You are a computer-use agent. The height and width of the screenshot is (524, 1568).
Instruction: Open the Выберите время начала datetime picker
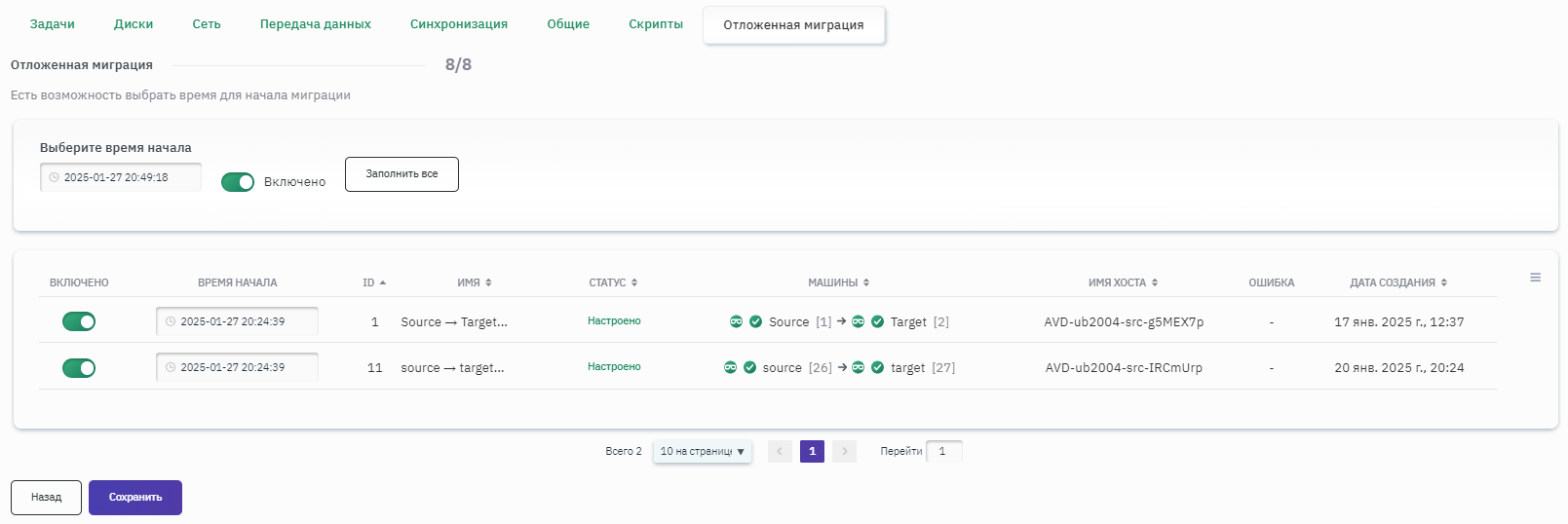tap(120, 177)
